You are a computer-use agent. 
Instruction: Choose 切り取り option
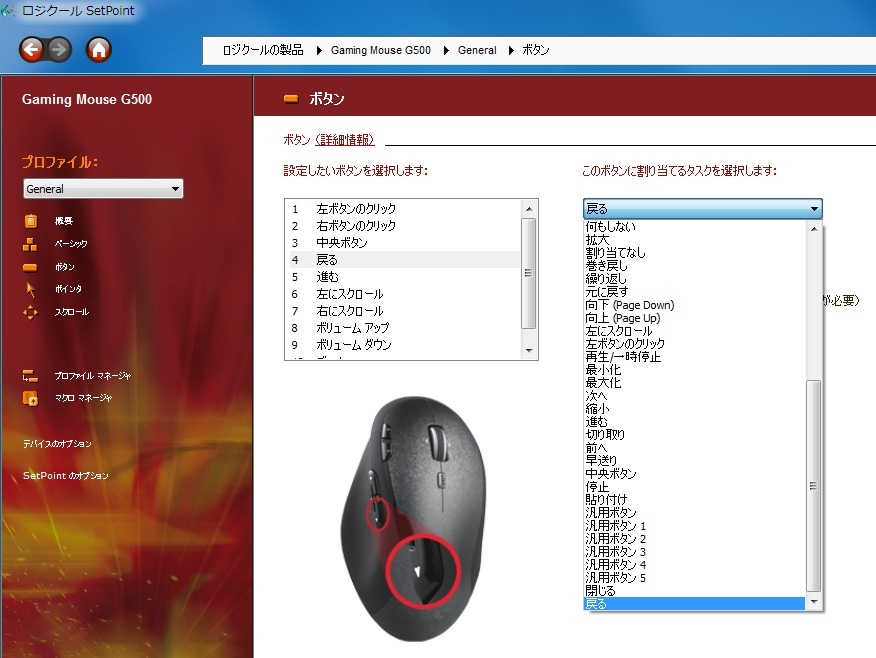694,435
